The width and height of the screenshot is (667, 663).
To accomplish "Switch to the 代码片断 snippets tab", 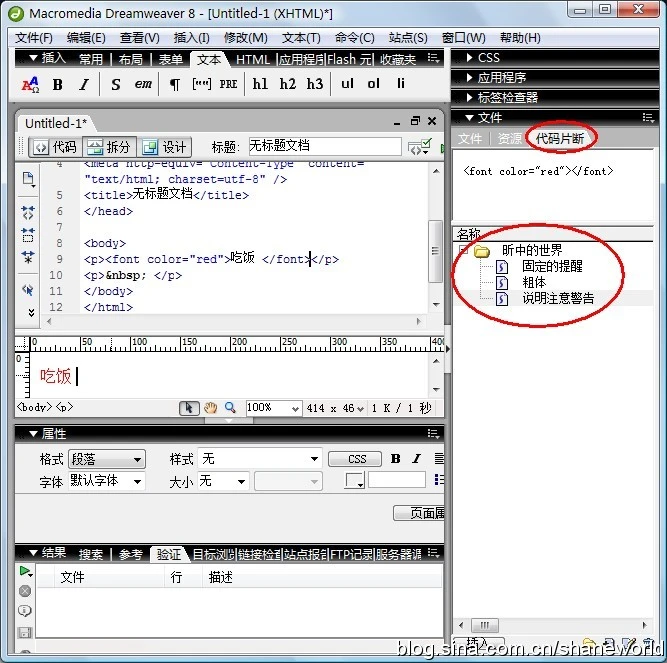I will click(x=560, y=138).
